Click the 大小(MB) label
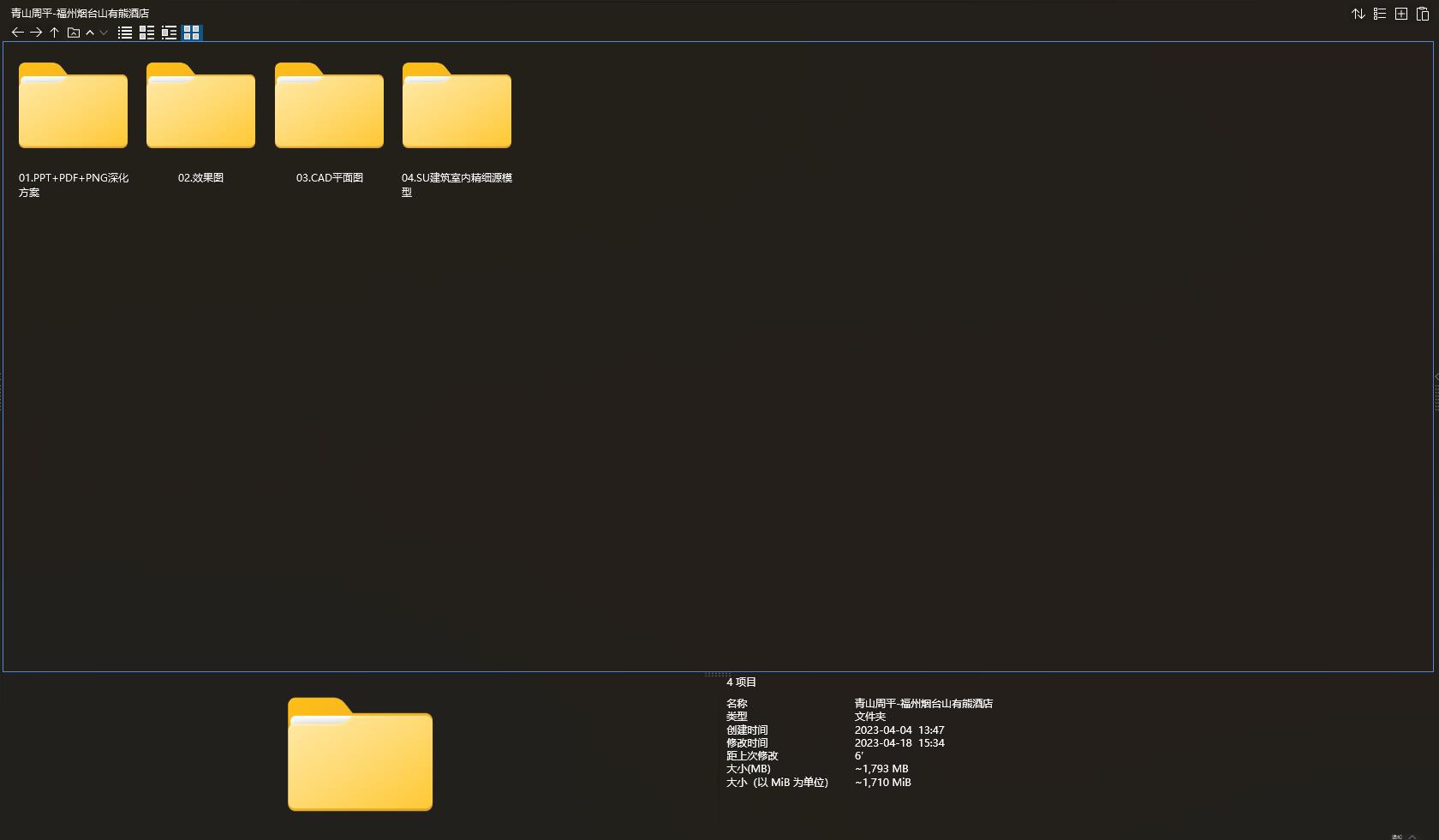The height and width of the screenshot is (840, 1439). tap(749, 769)
